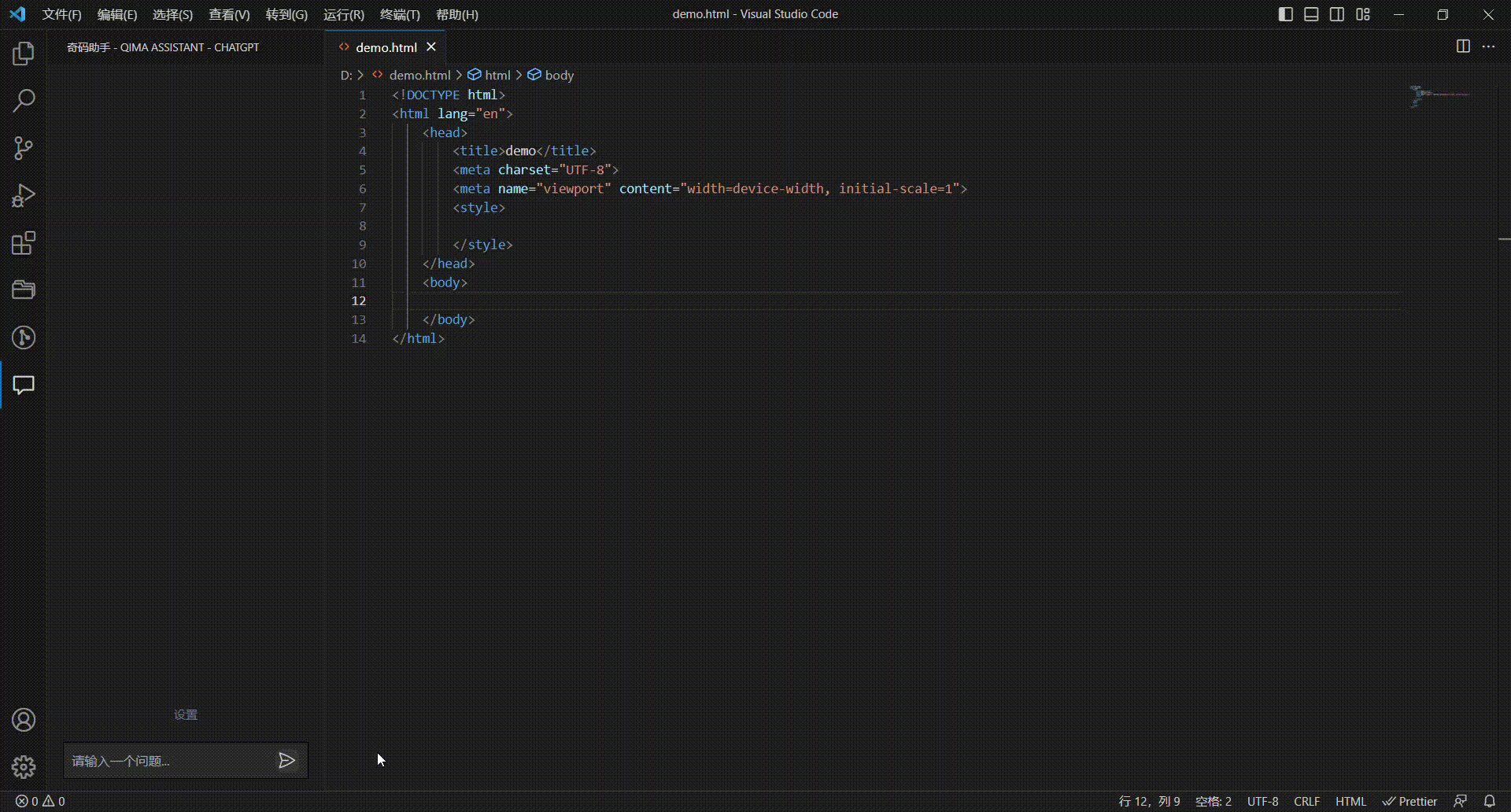
Task: Send the chat message with the paper-plane icon
Action: point(286,760)
